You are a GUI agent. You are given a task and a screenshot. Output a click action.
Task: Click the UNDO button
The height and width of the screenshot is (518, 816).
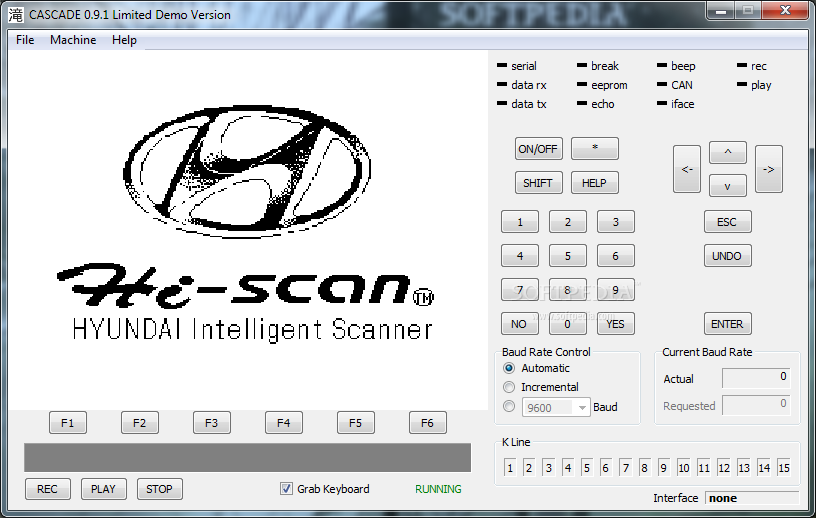point(728,256)
